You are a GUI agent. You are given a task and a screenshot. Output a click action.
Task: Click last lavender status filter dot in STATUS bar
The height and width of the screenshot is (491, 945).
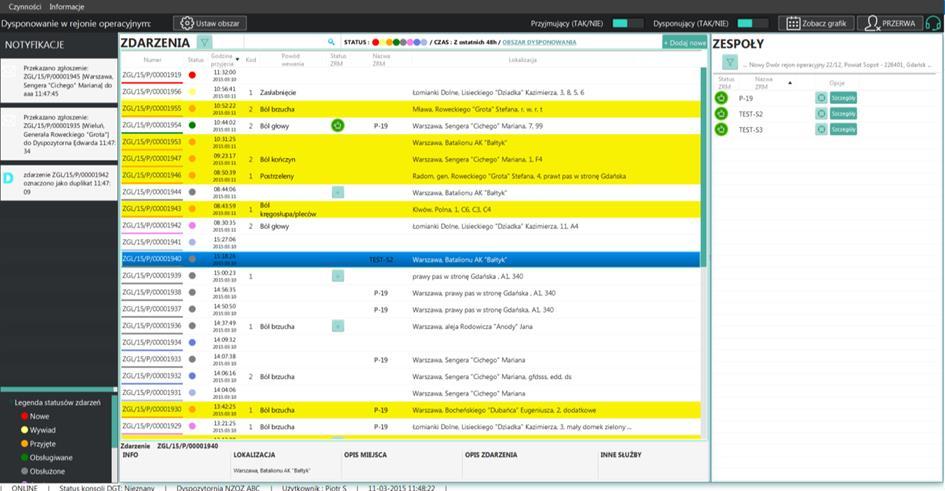point(424,42)
